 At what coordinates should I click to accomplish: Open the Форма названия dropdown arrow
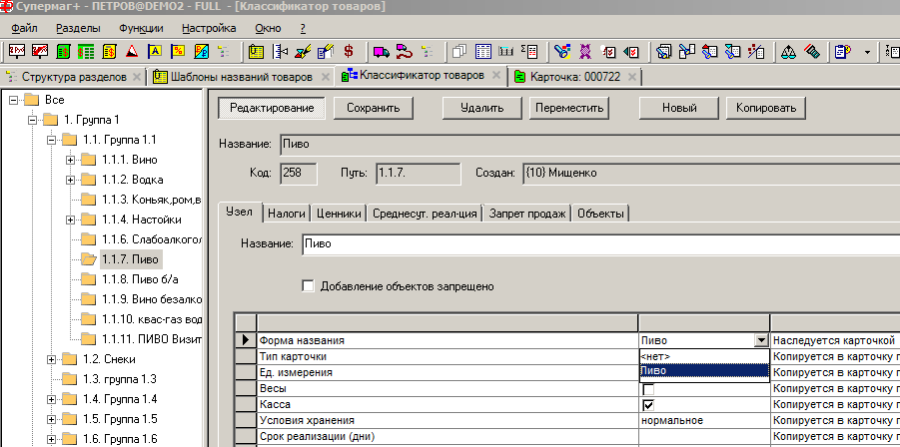pos(761,340)
